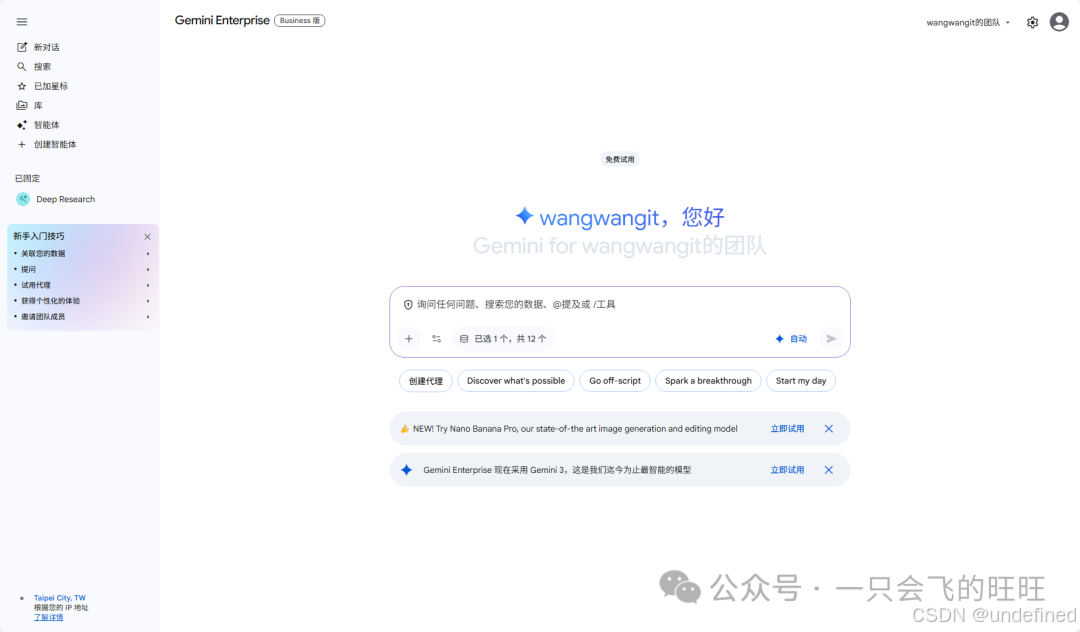
Task: Expand the 试用代理 tip arrow
Action: coord(148,285)
